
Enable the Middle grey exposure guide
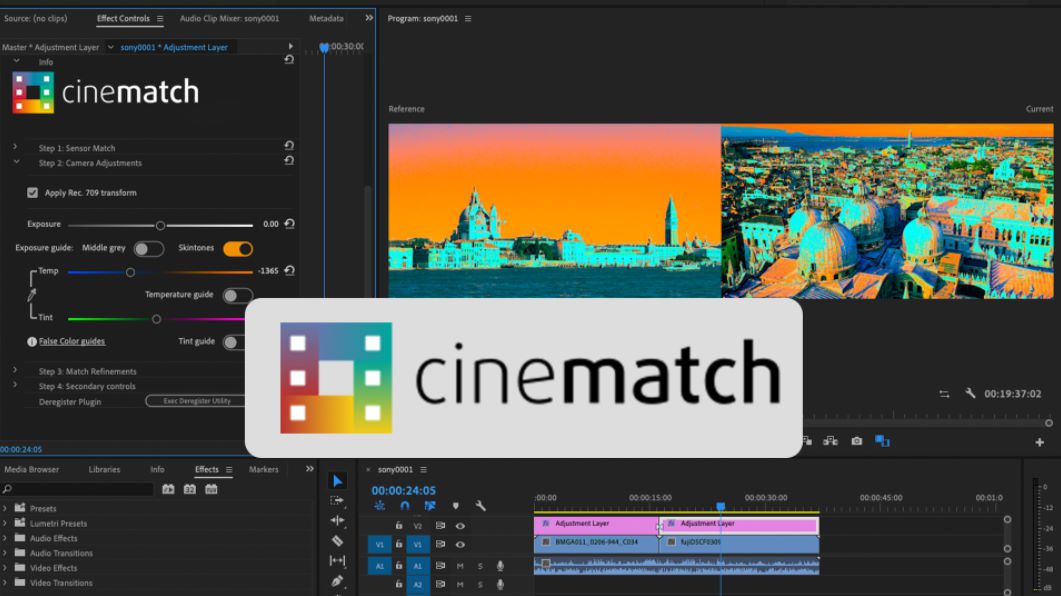(148, 249)
